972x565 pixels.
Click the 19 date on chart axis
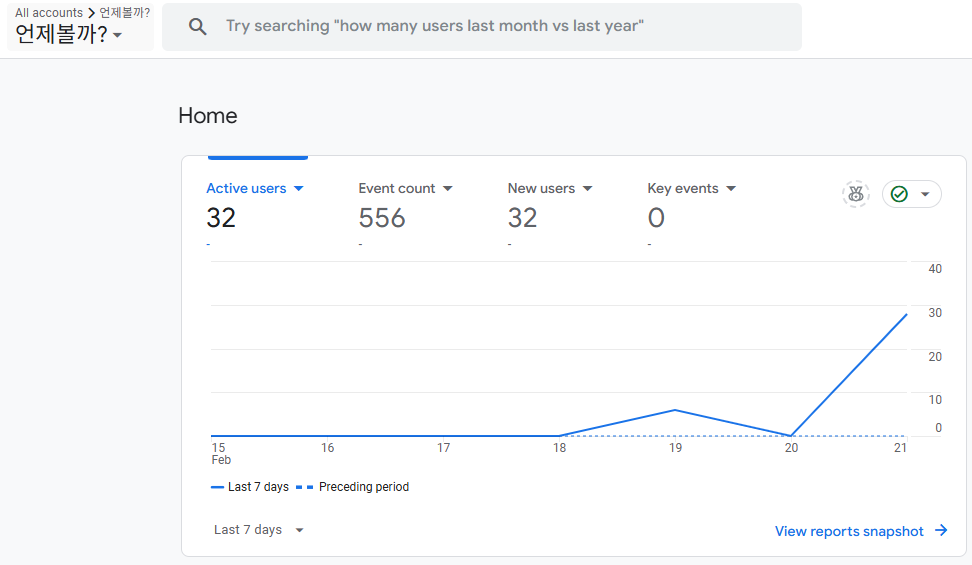coord(675,448)
